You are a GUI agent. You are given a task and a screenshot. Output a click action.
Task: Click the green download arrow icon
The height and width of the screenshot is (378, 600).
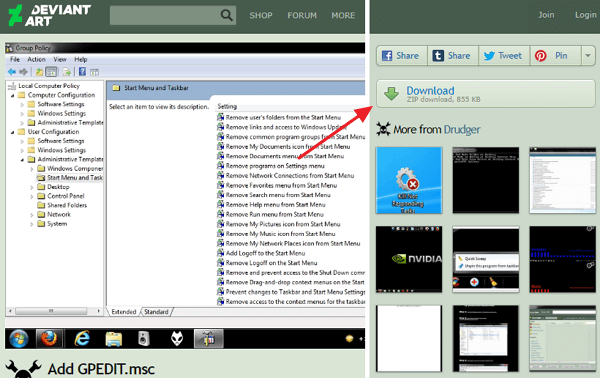tap(391, 94)
